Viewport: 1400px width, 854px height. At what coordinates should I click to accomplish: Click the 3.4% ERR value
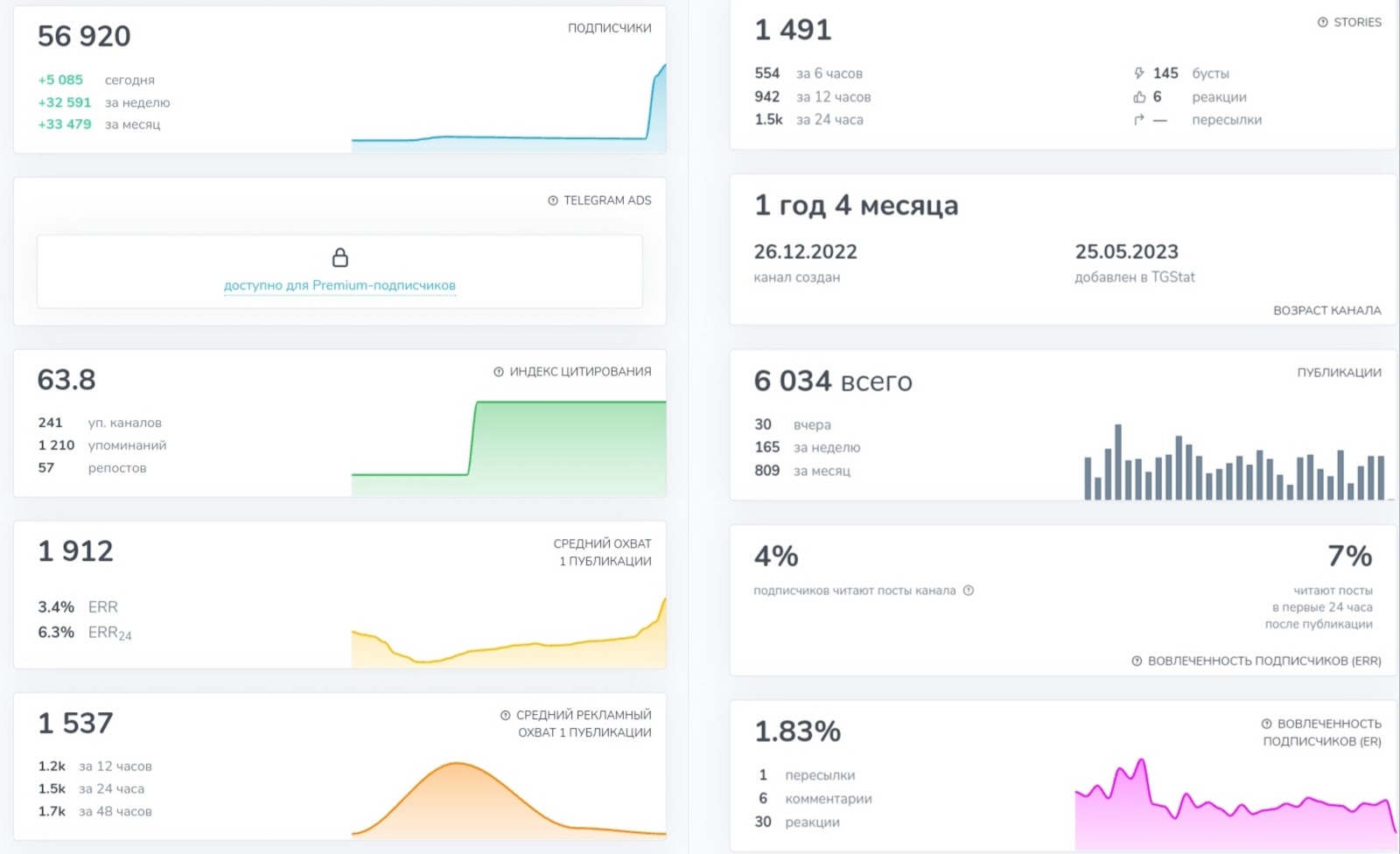click(x=56, y=607)
